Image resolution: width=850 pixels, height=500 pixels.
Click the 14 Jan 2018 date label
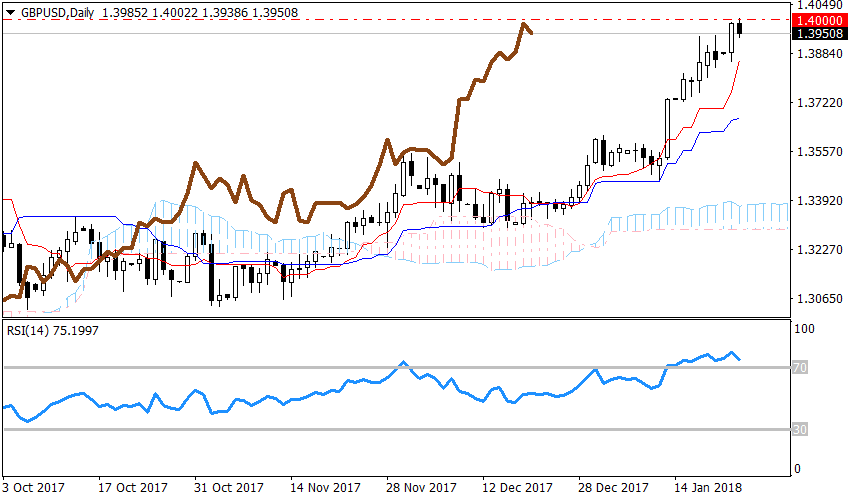[x=708, y=488]
